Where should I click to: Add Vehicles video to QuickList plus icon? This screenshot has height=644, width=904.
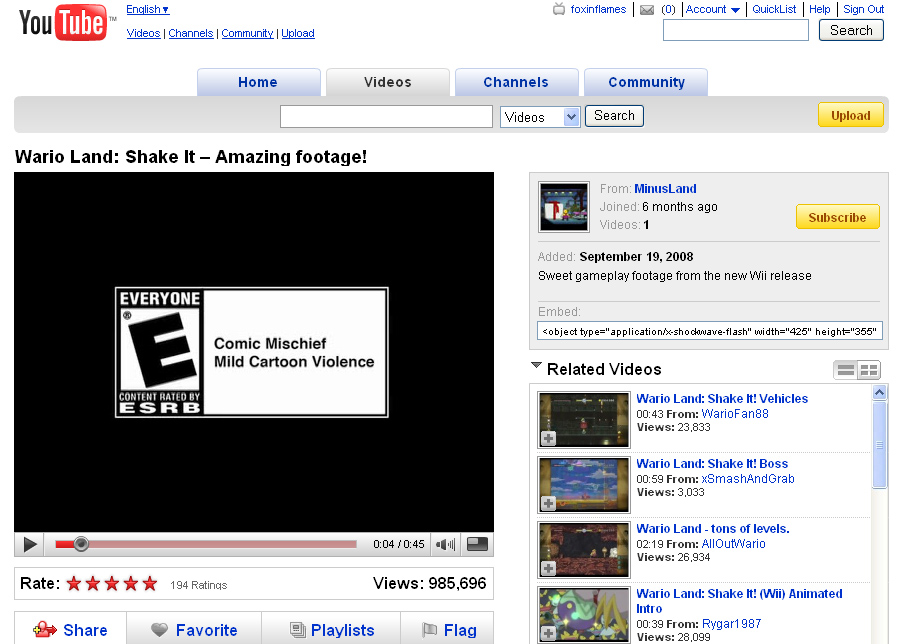point(548,438)
